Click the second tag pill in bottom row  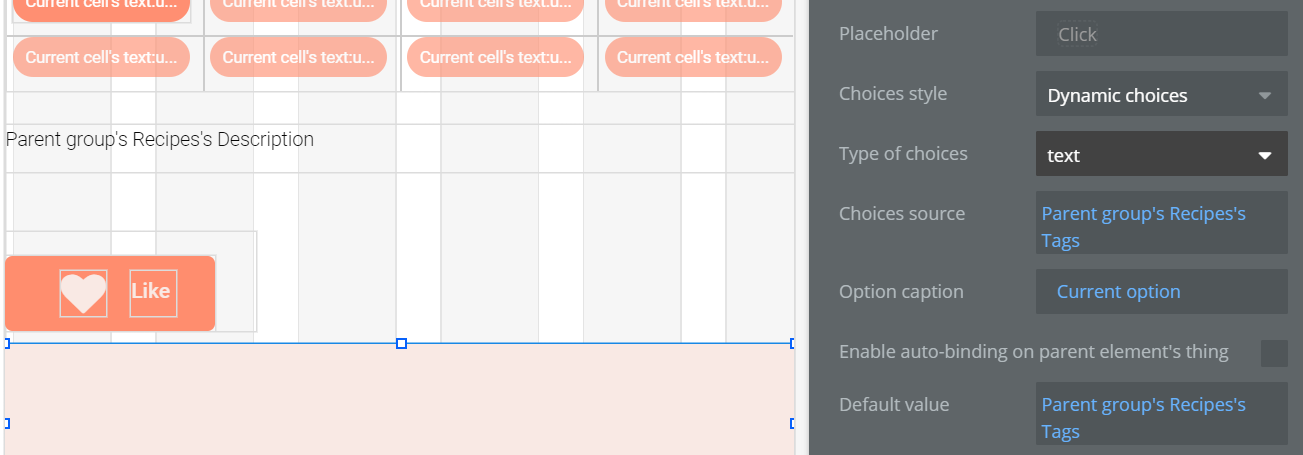(x=298, y=57)
